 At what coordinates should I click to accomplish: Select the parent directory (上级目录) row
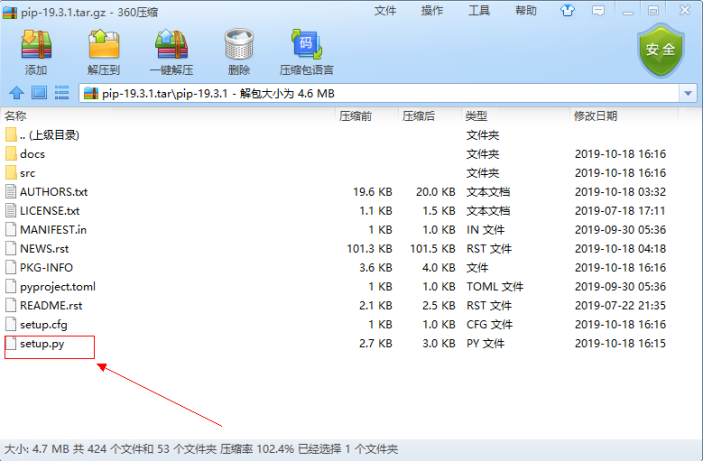341,135
